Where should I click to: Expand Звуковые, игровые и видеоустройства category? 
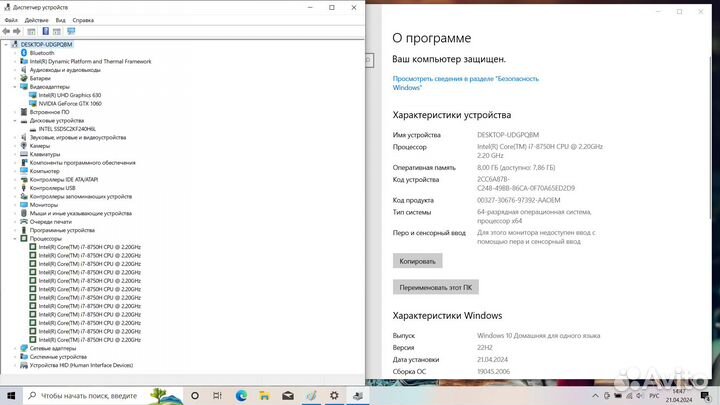click(15, 137)
